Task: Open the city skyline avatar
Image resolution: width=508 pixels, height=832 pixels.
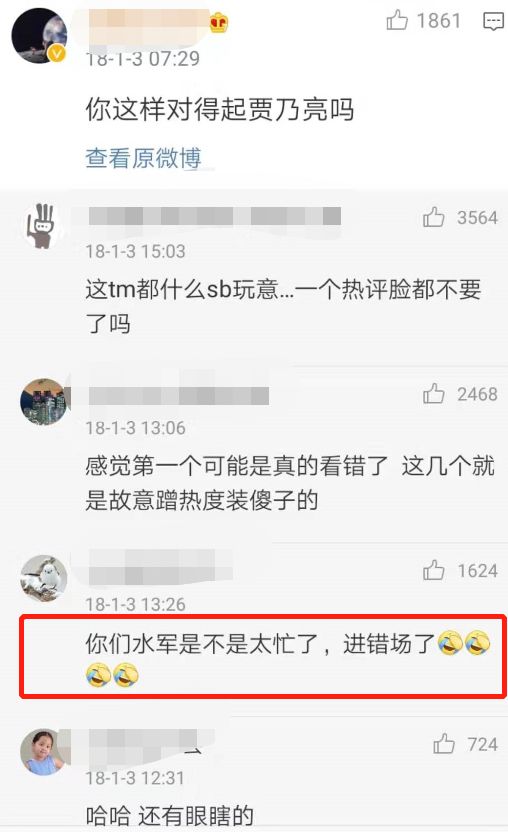Action: (44, 402)
